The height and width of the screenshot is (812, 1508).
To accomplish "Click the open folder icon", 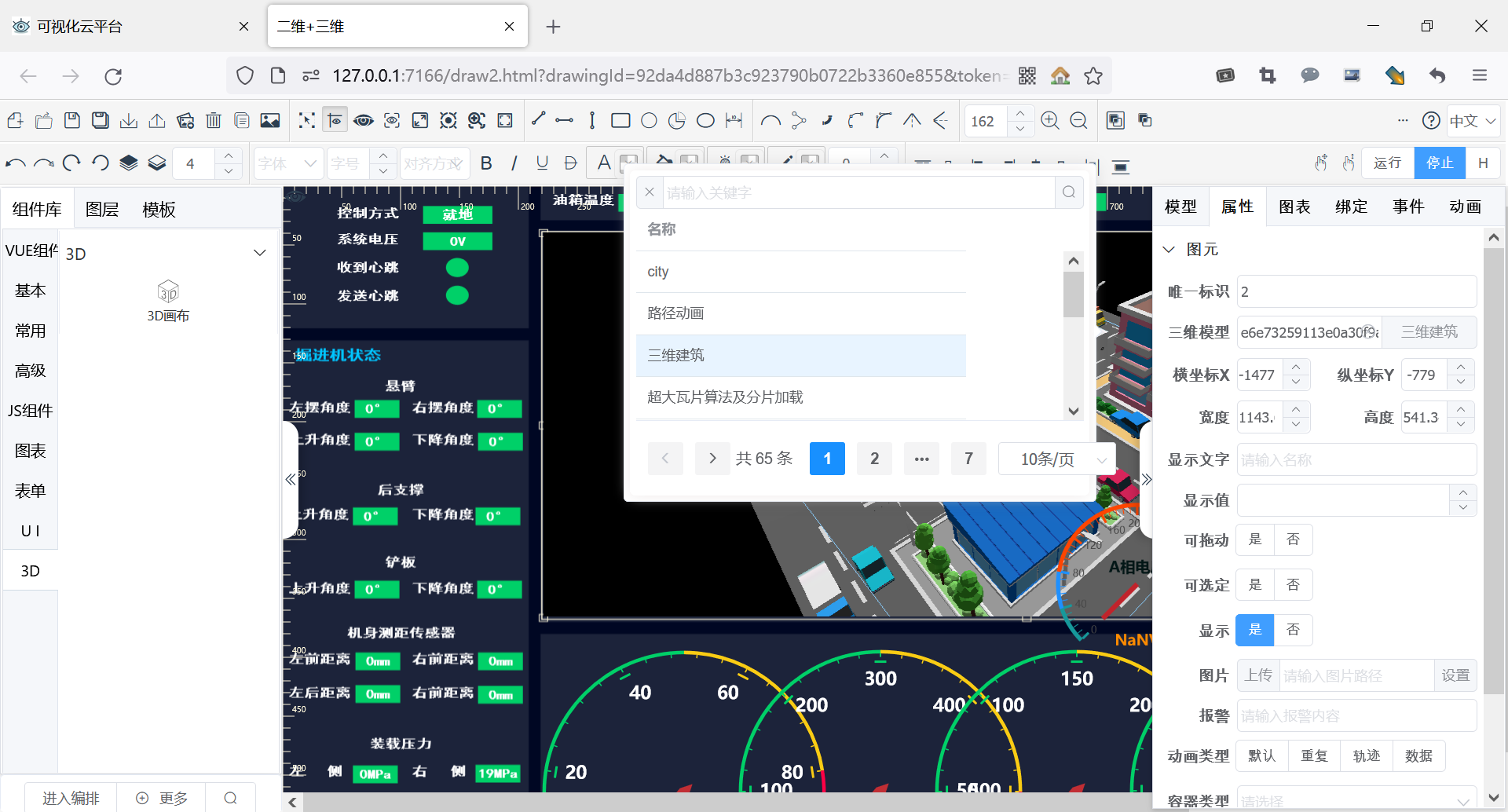I will [x=44, y=120].
